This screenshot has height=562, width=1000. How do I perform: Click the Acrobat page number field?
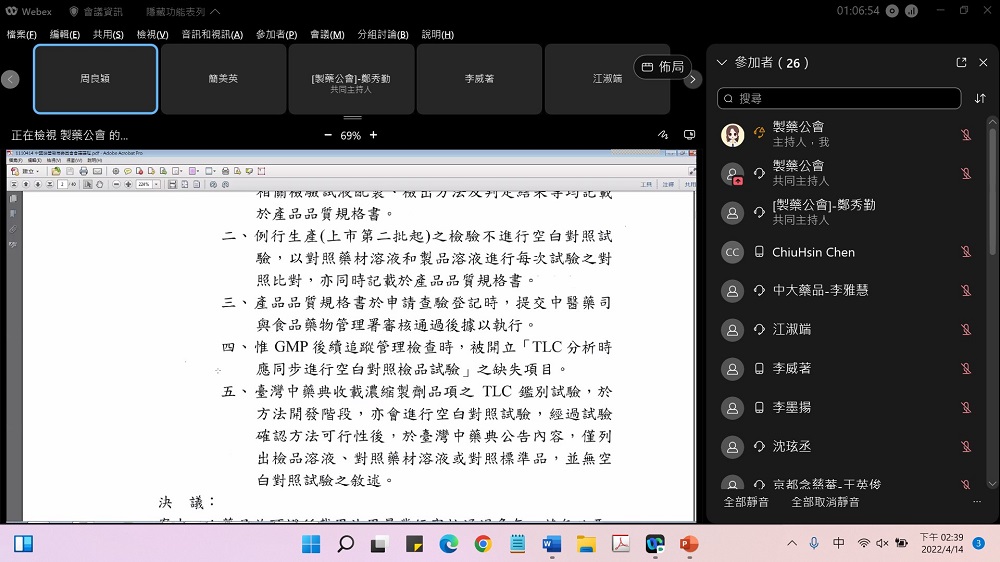[x=62, y=184]
